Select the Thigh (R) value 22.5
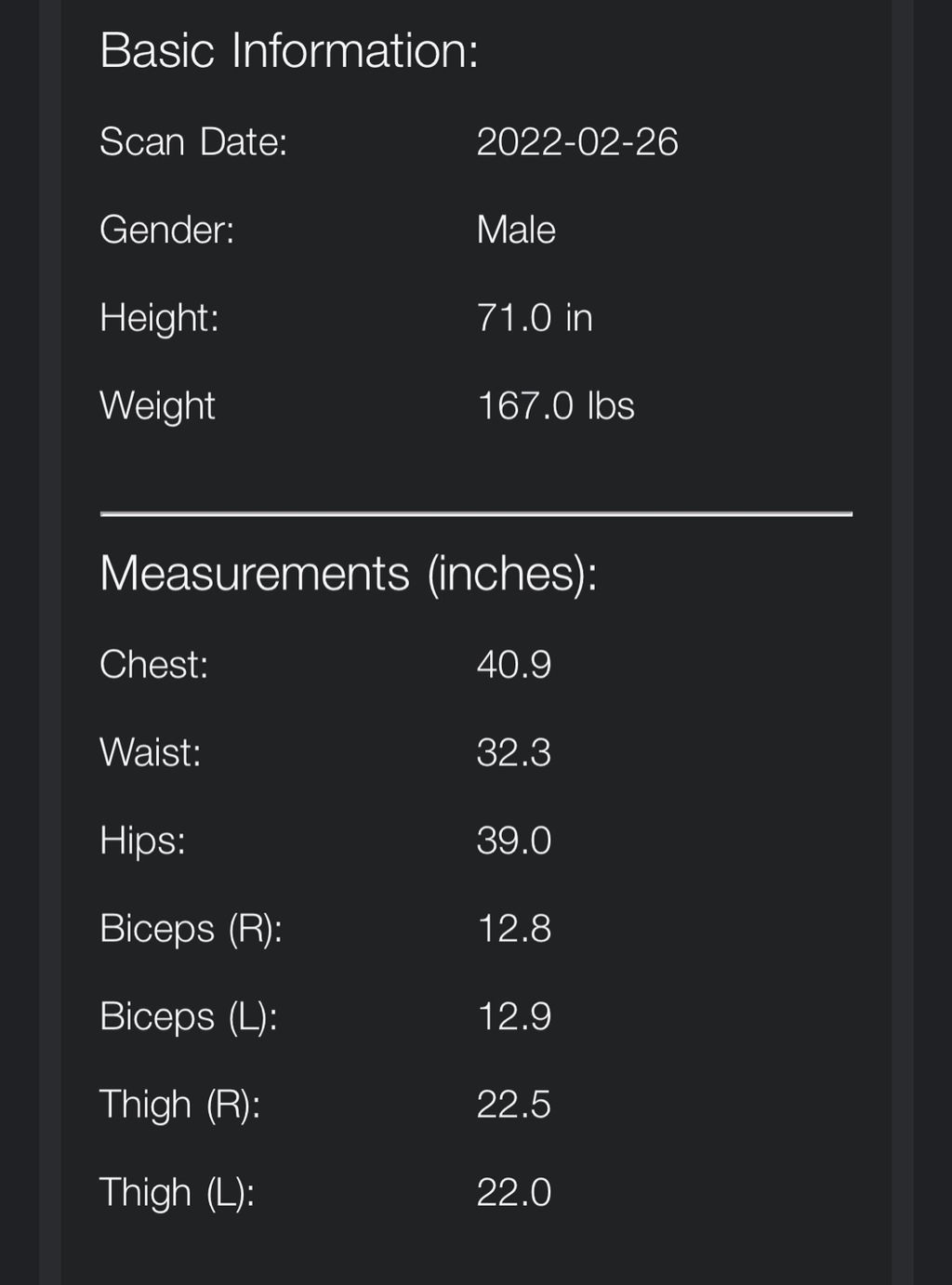Viewport: 952px width, 1285px height. (514, 1105)
